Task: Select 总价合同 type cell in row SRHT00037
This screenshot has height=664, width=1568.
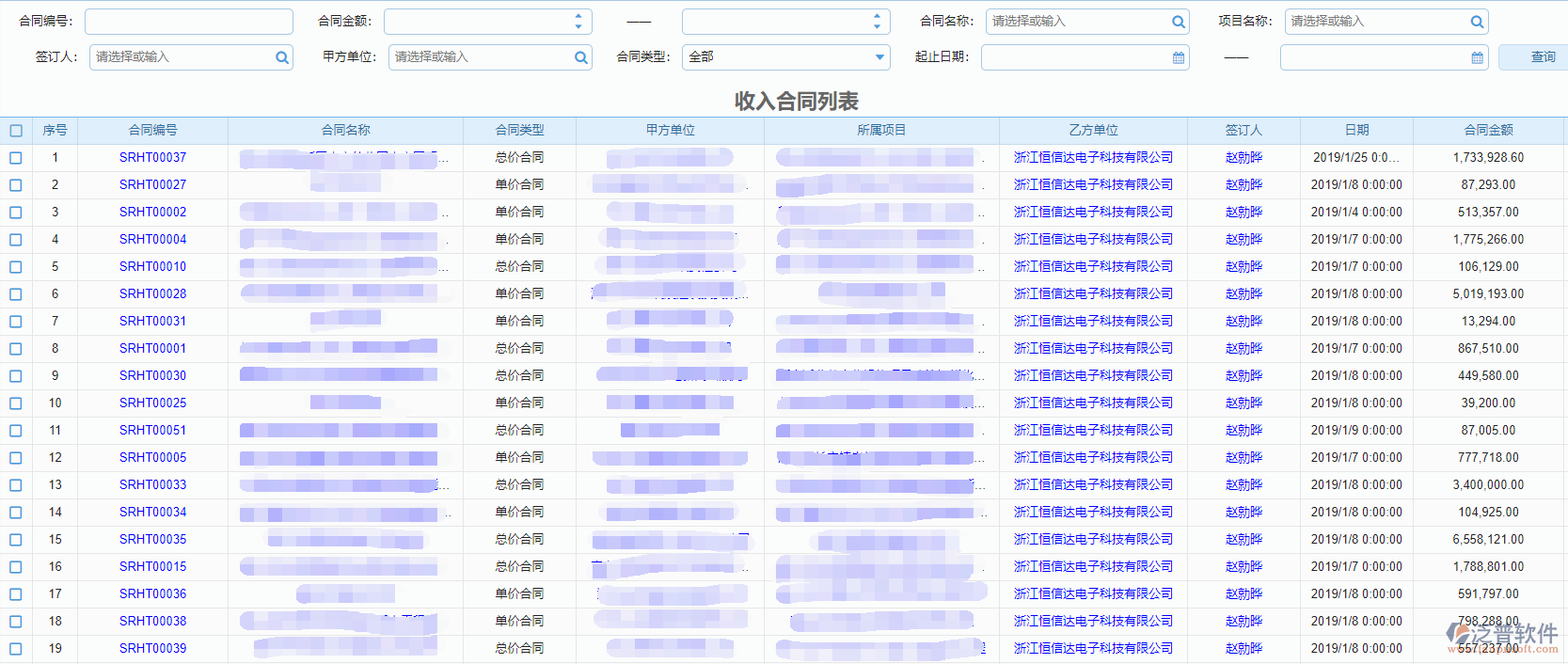Action: click(x=519, y=158)
